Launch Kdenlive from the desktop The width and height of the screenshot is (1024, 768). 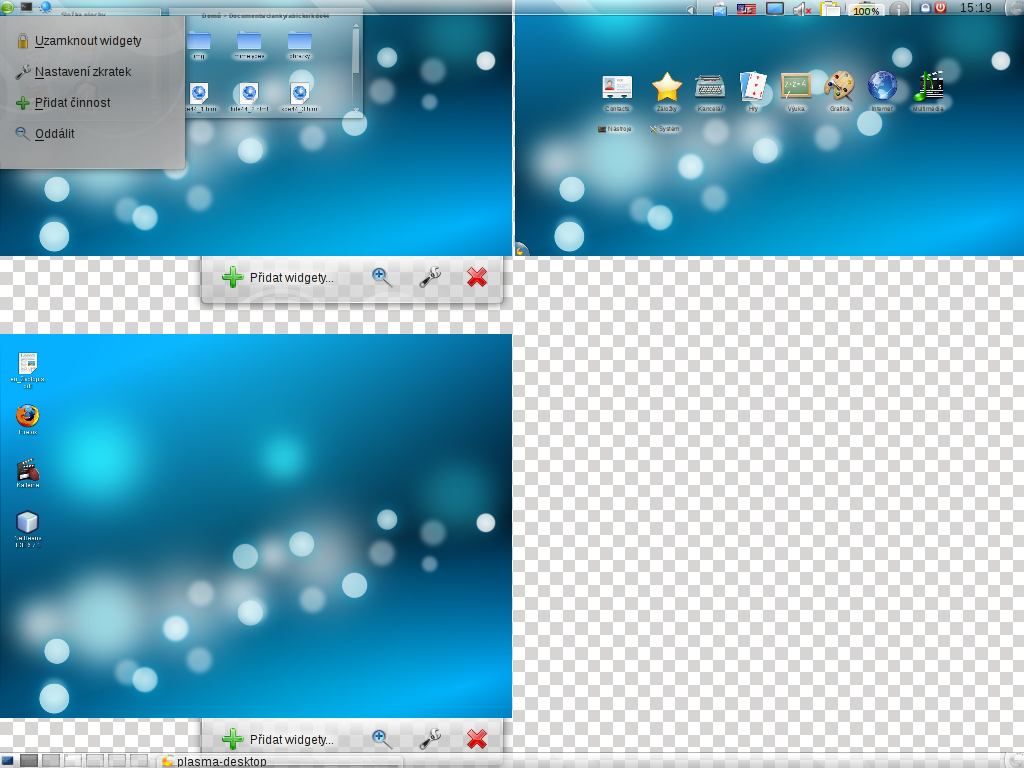tap(28, 471)
